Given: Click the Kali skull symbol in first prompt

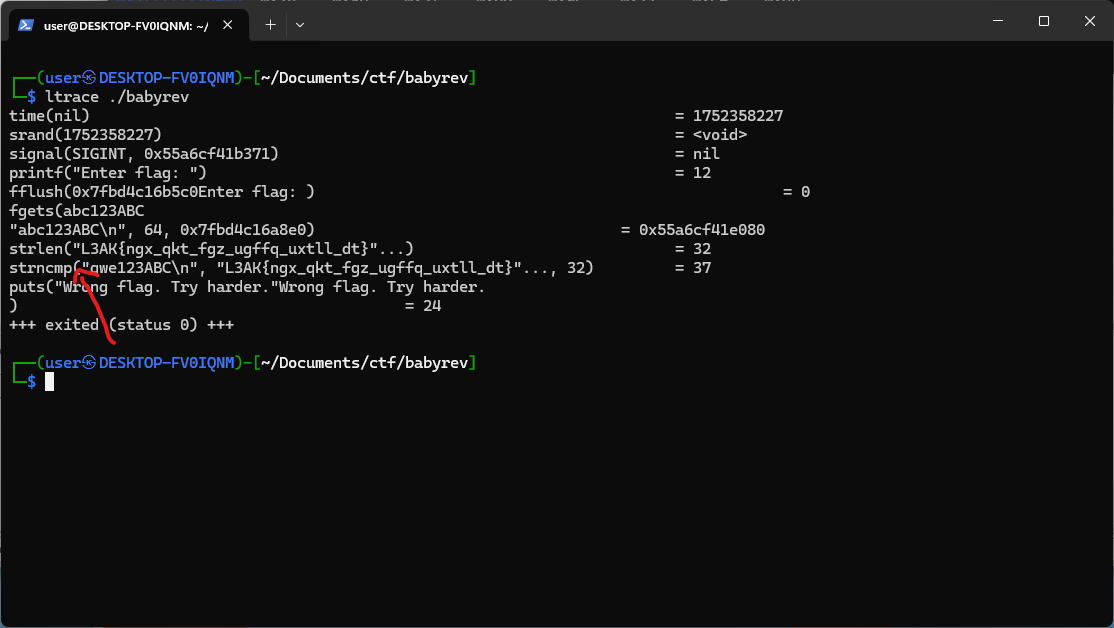Looking at the screenshot, I should tap(89, 78).
